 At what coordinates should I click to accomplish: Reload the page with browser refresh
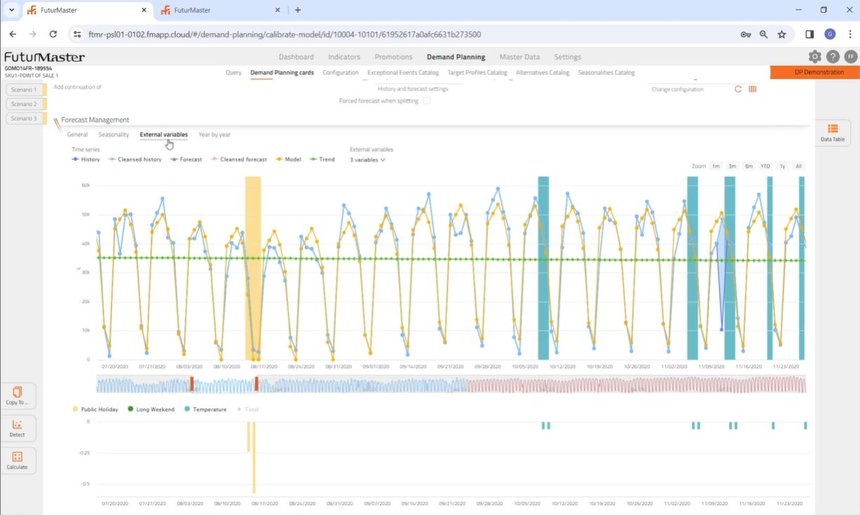(x=53, y=34)
